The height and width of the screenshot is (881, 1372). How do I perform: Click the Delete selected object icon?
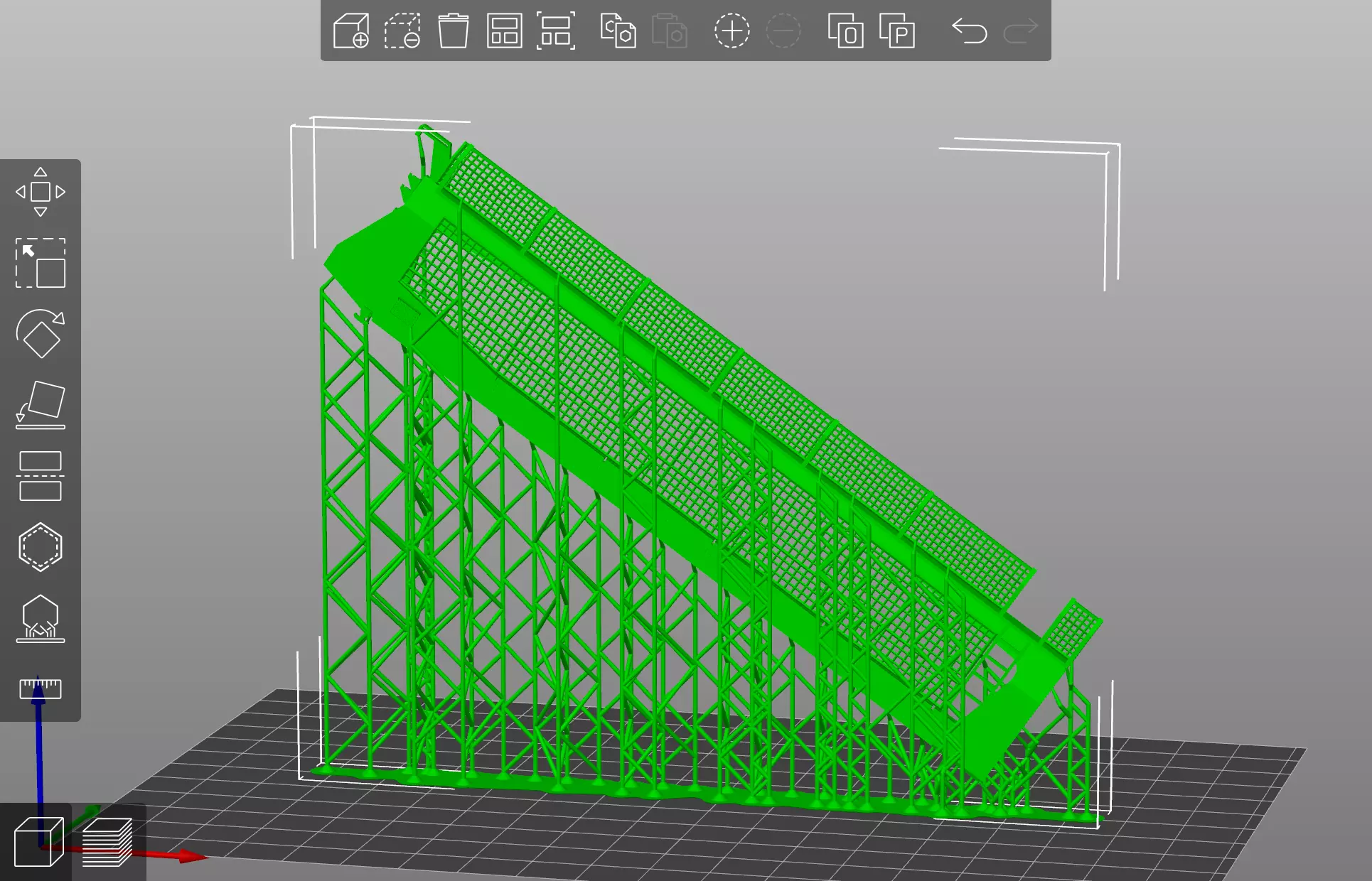tap(402, 31)
